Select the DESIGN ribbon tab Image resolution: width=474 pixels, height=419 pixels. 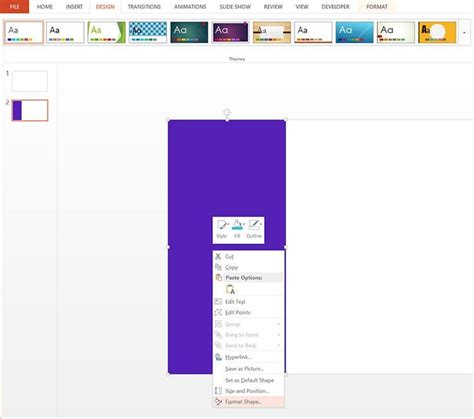(105, 7)
